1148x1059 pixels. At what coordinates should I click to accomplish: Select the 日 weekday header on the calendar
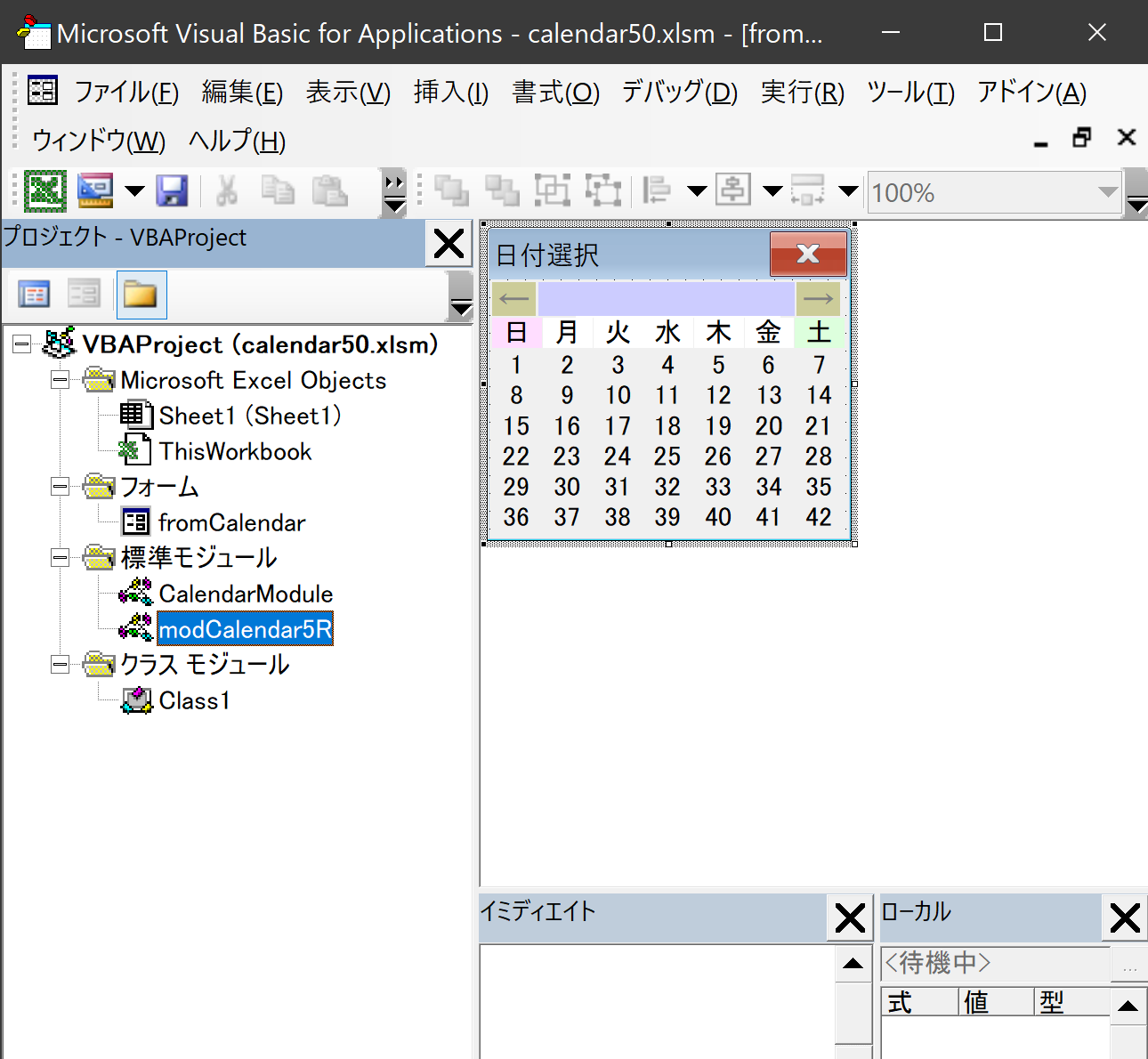pyautogui.click(x=516, y=332)
